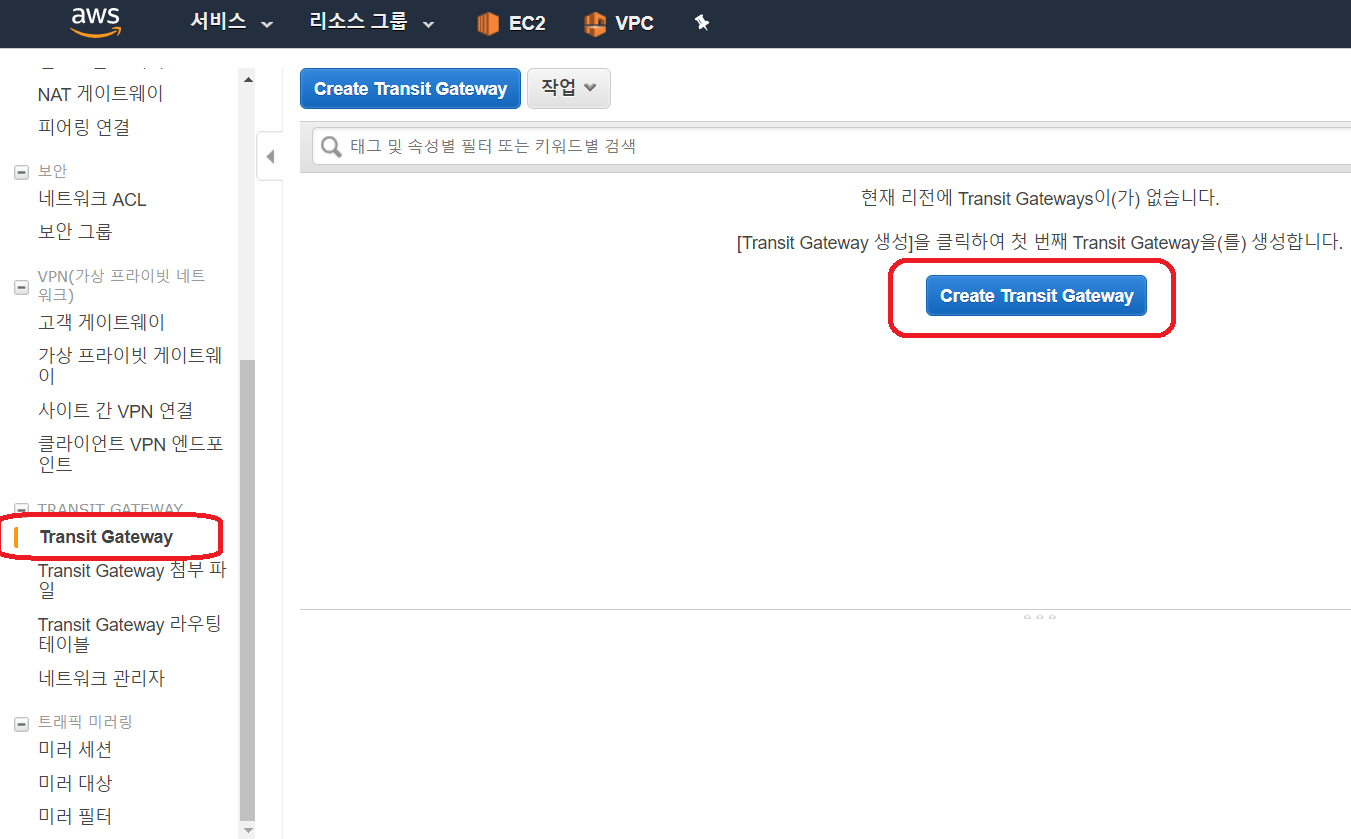Click the centered Create Transit Gateway button
This screenshot has height=839, width=1351.
1036,296
